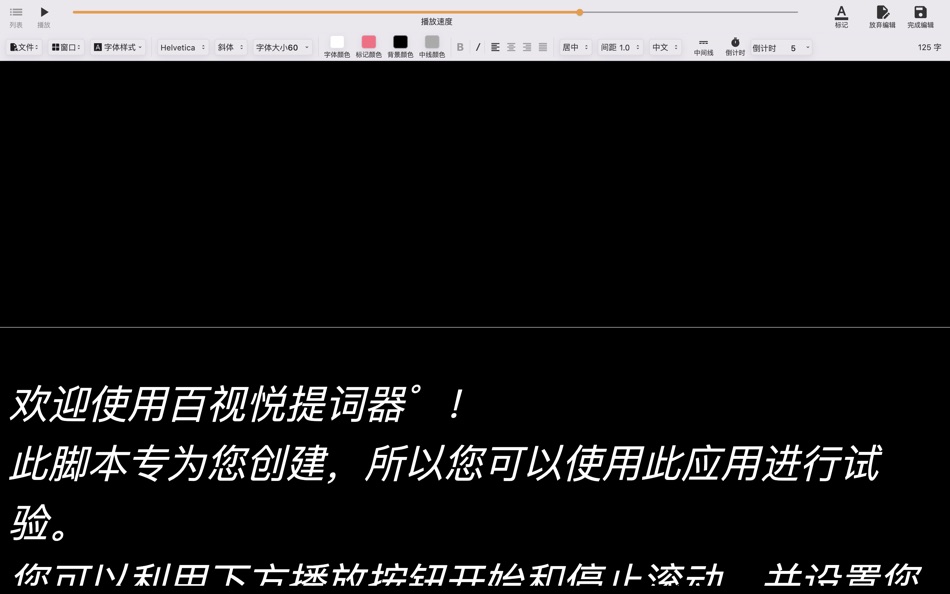Discard edits with 放弃编辑 icon
The image size is (950, 594).
click(882, 16)
